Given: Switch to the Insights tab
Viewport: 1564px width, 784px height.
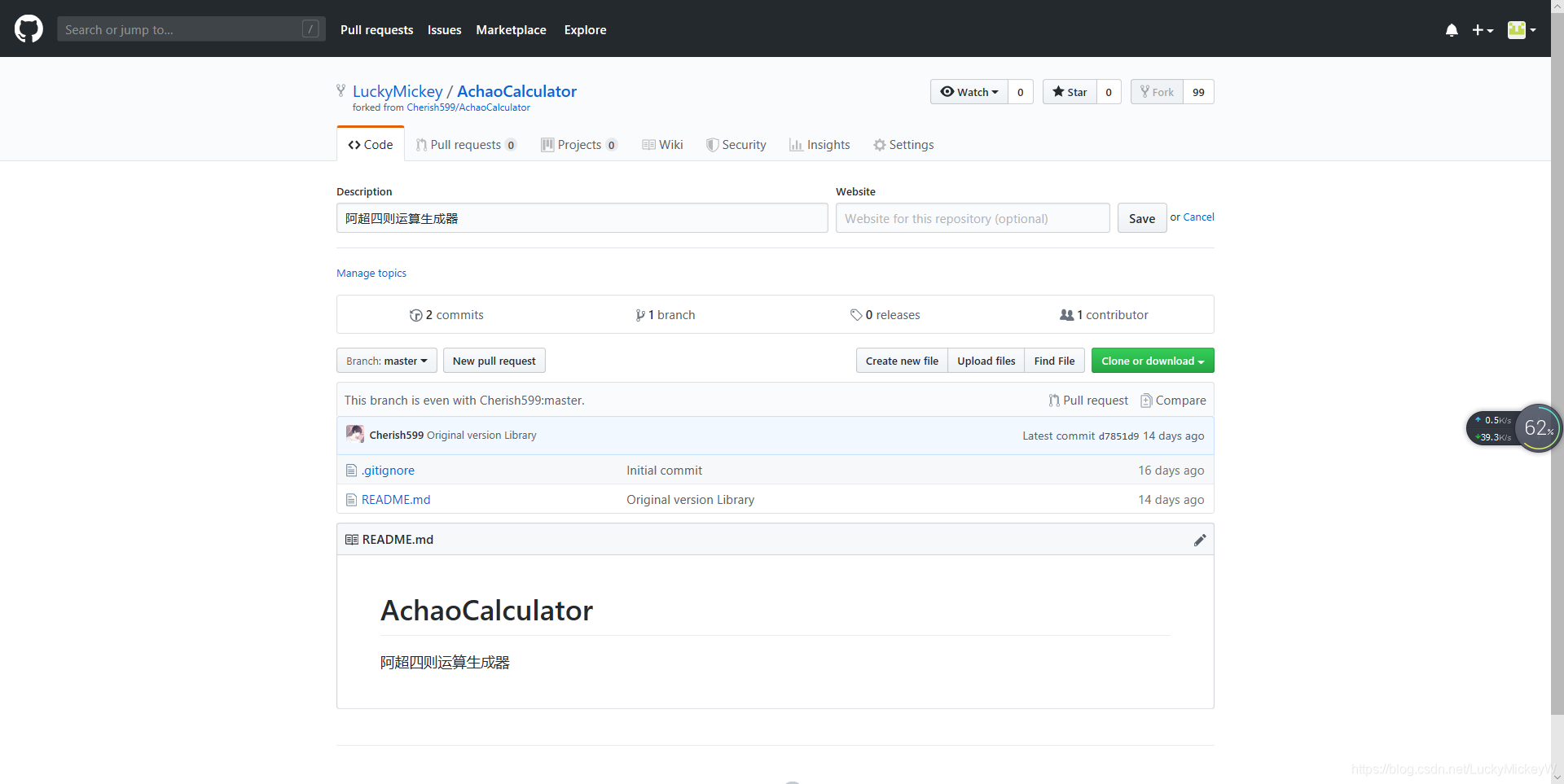Looking at the screenshot, I should click(819, 145).
